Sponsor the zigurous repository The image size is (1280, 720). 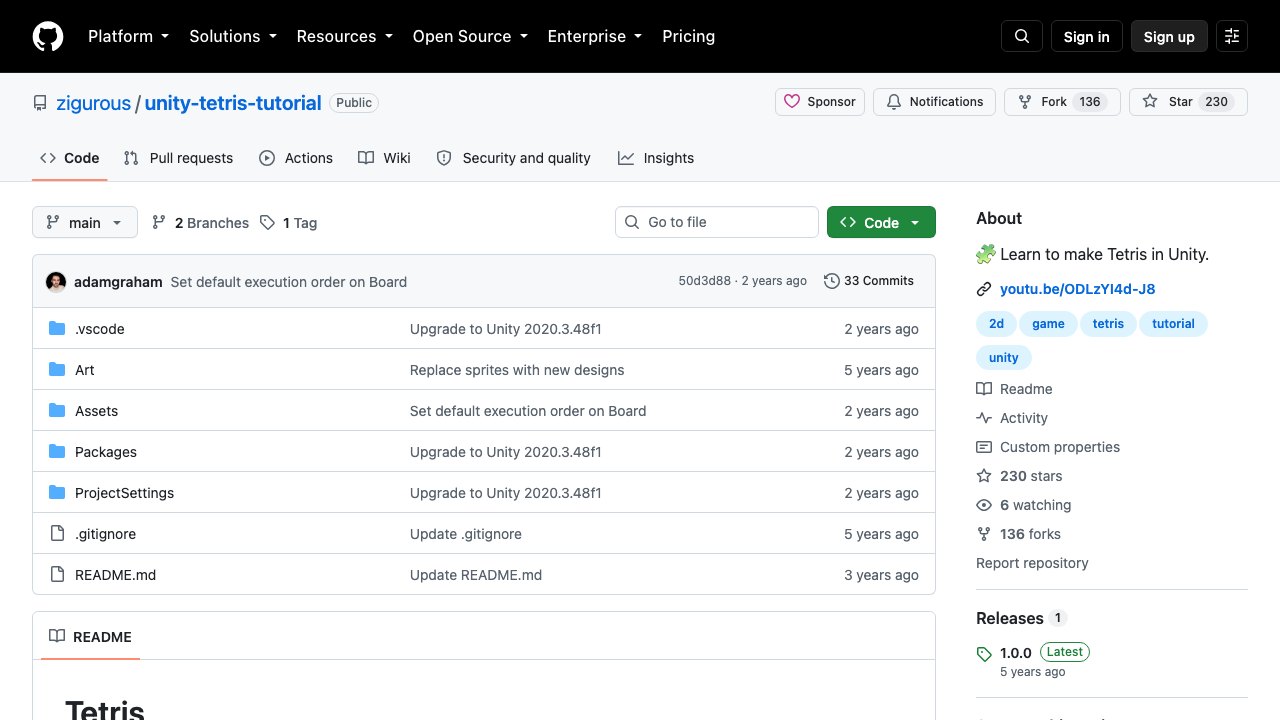[820, 102]
